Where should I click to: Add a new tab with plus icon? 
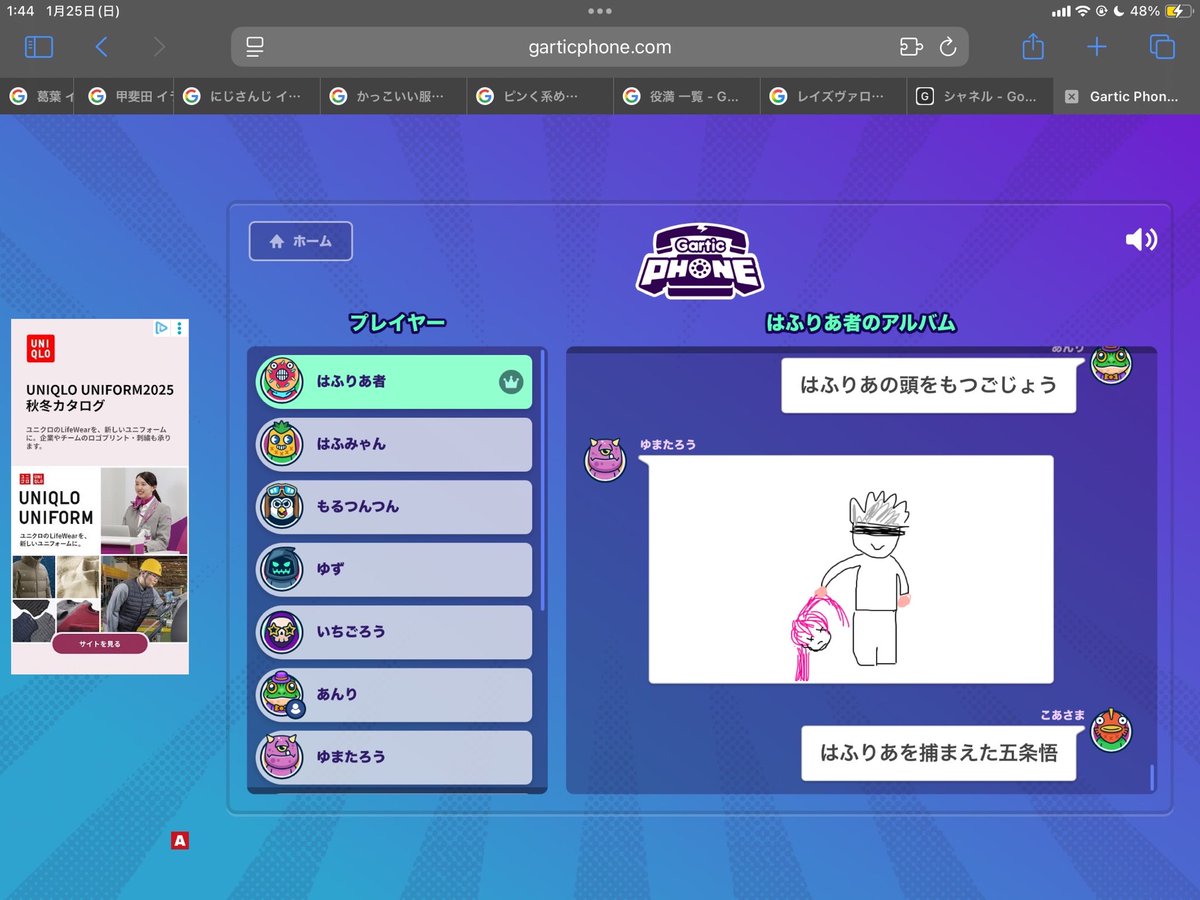(x=1097, y=47)
